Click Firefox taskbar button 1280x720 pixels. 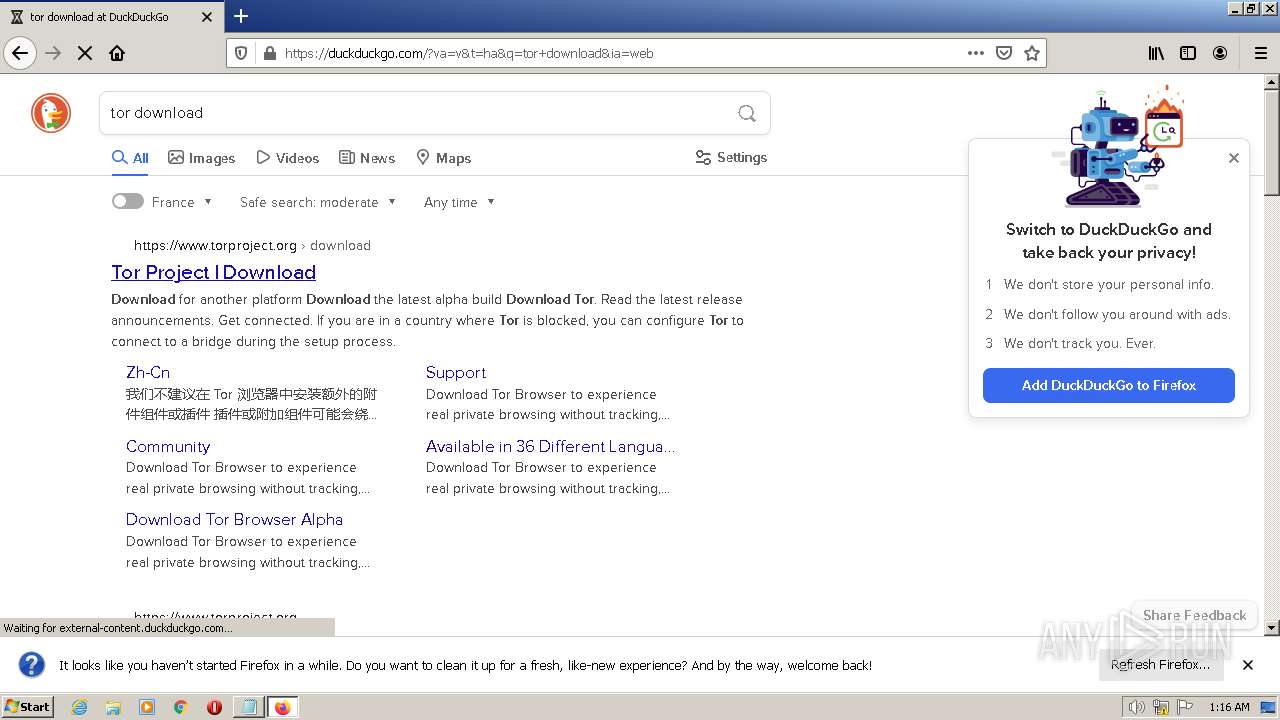tap(282, 707)
